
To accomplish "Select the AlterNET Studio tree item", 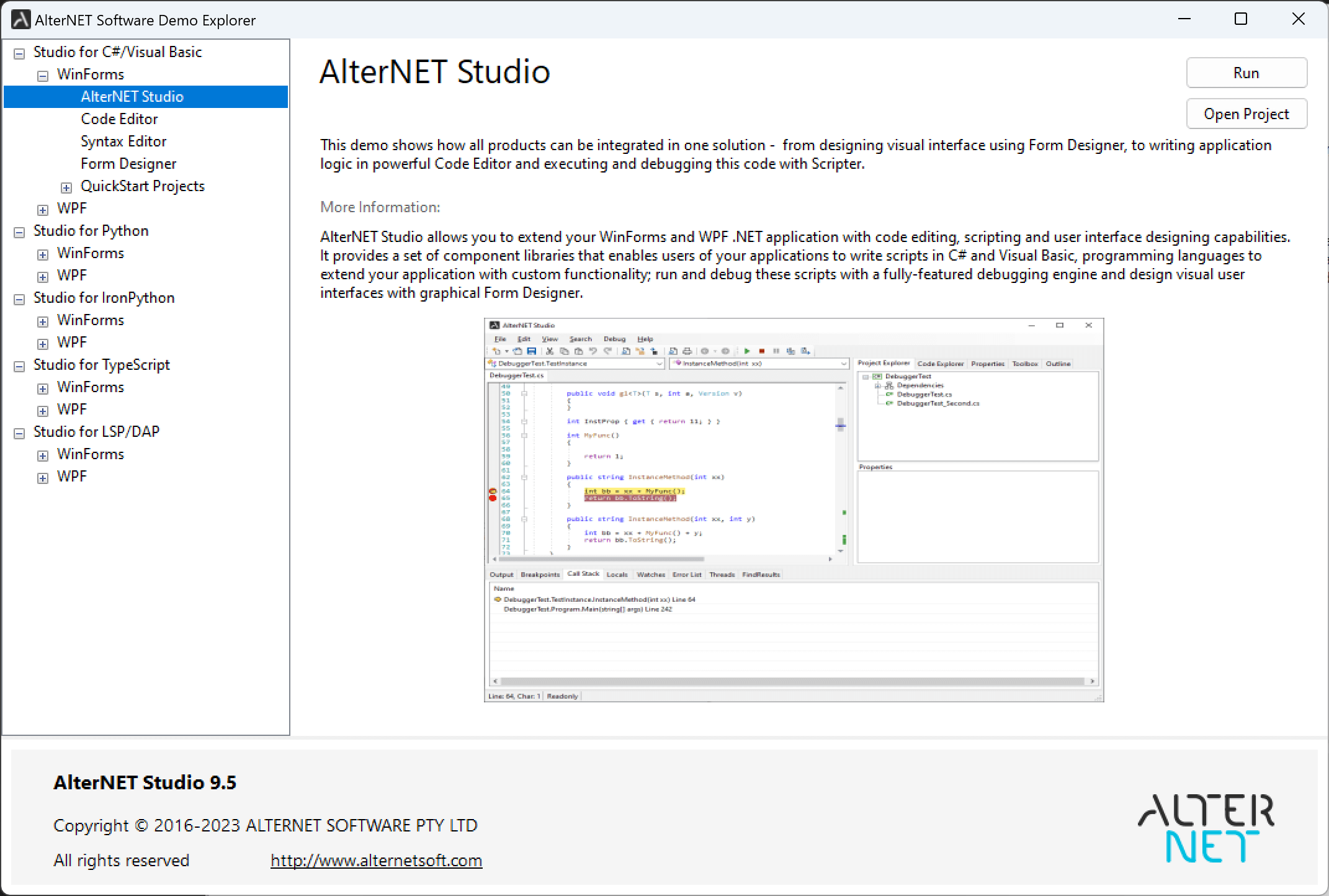I will coord(146,97).
